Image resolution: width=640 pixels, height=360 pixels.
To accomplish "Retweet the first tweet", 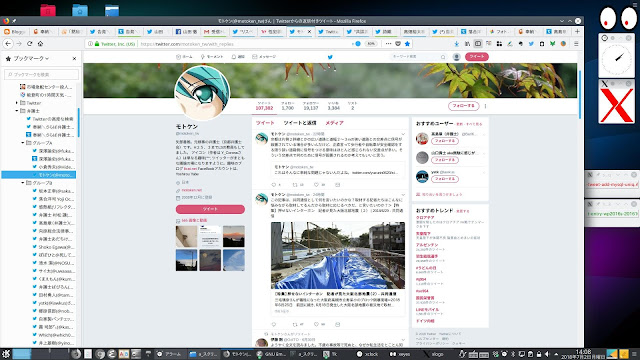I will pos(295,185).
